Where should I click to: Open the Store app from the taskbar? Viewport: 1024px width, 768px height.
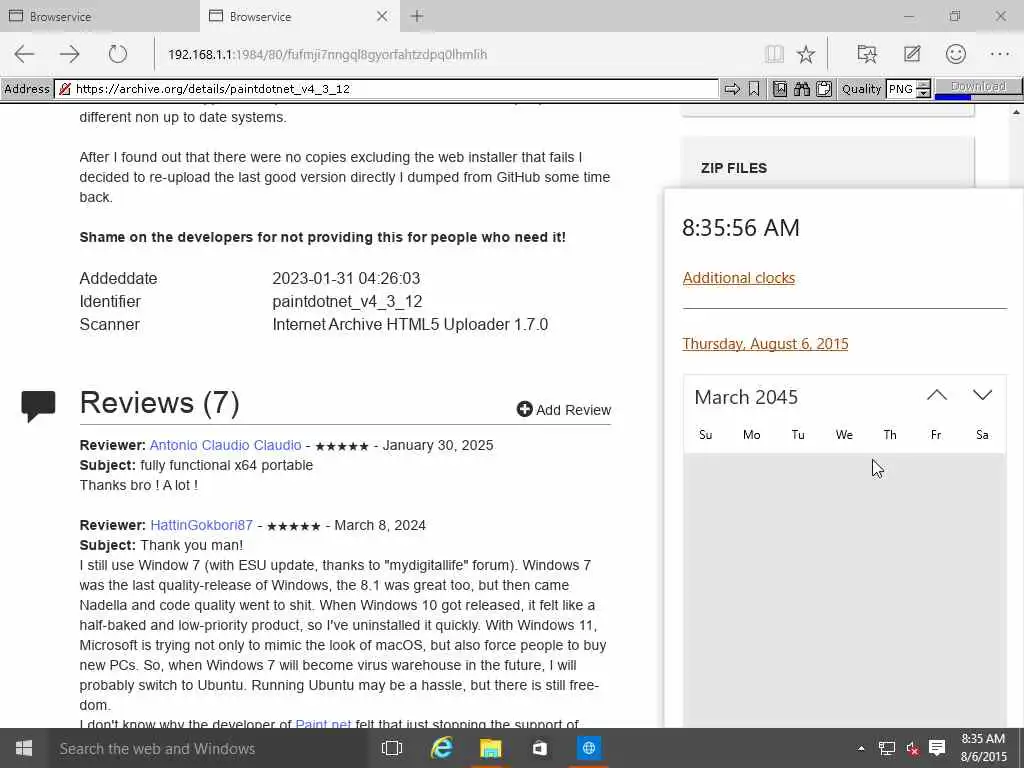[x=539, y=748]
